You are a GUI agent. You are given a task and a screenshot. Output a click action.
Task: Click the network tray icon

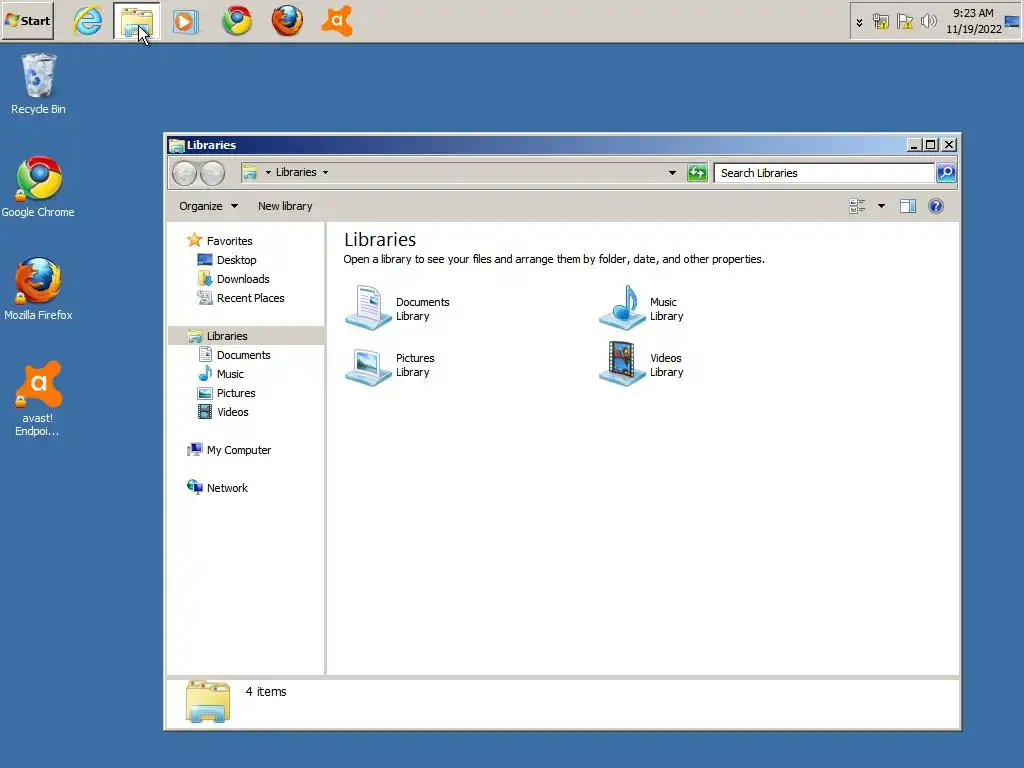click(880, 22)
